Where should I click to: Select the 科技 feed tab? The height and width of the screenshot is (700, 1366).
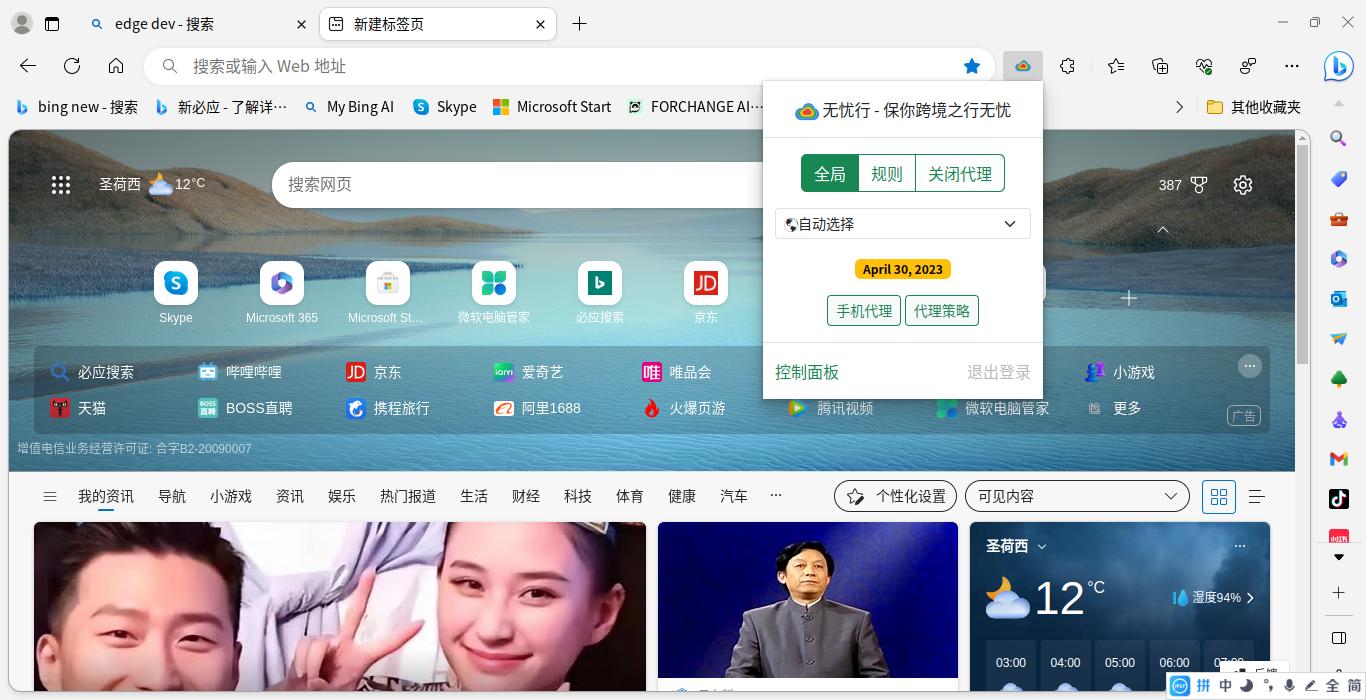tap(578, 496)
